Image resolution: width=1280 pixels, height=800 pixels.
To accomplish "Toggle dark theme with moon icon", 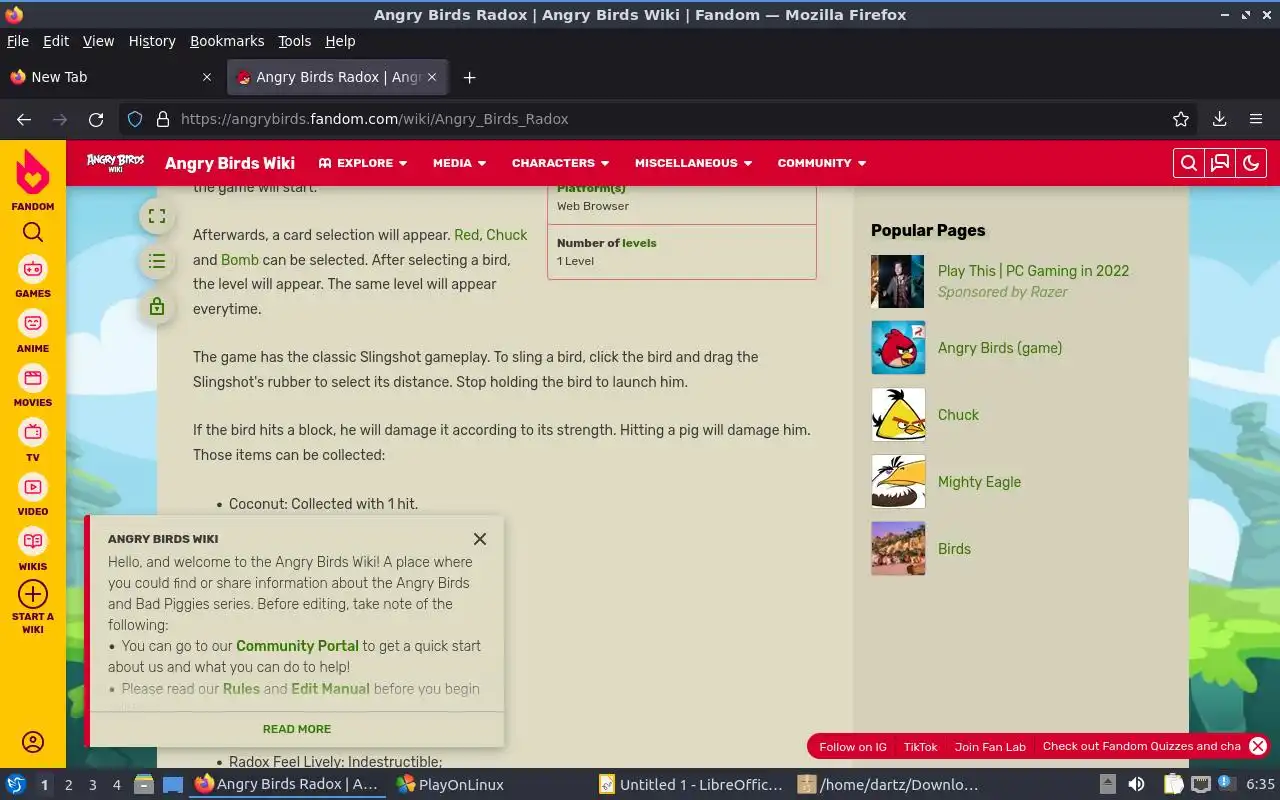I will pyautogui.click(x=1251, y=163).
